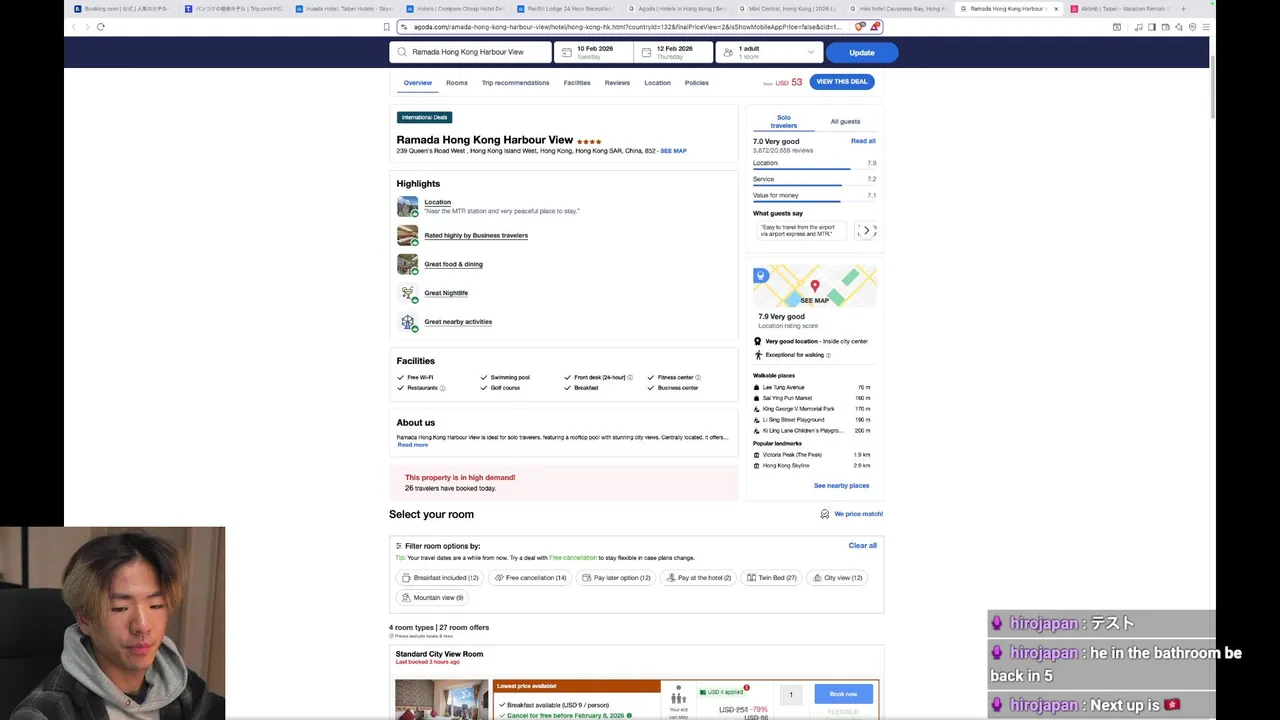Toggle the Pay later option (12) filter

(x=616, y=578)
